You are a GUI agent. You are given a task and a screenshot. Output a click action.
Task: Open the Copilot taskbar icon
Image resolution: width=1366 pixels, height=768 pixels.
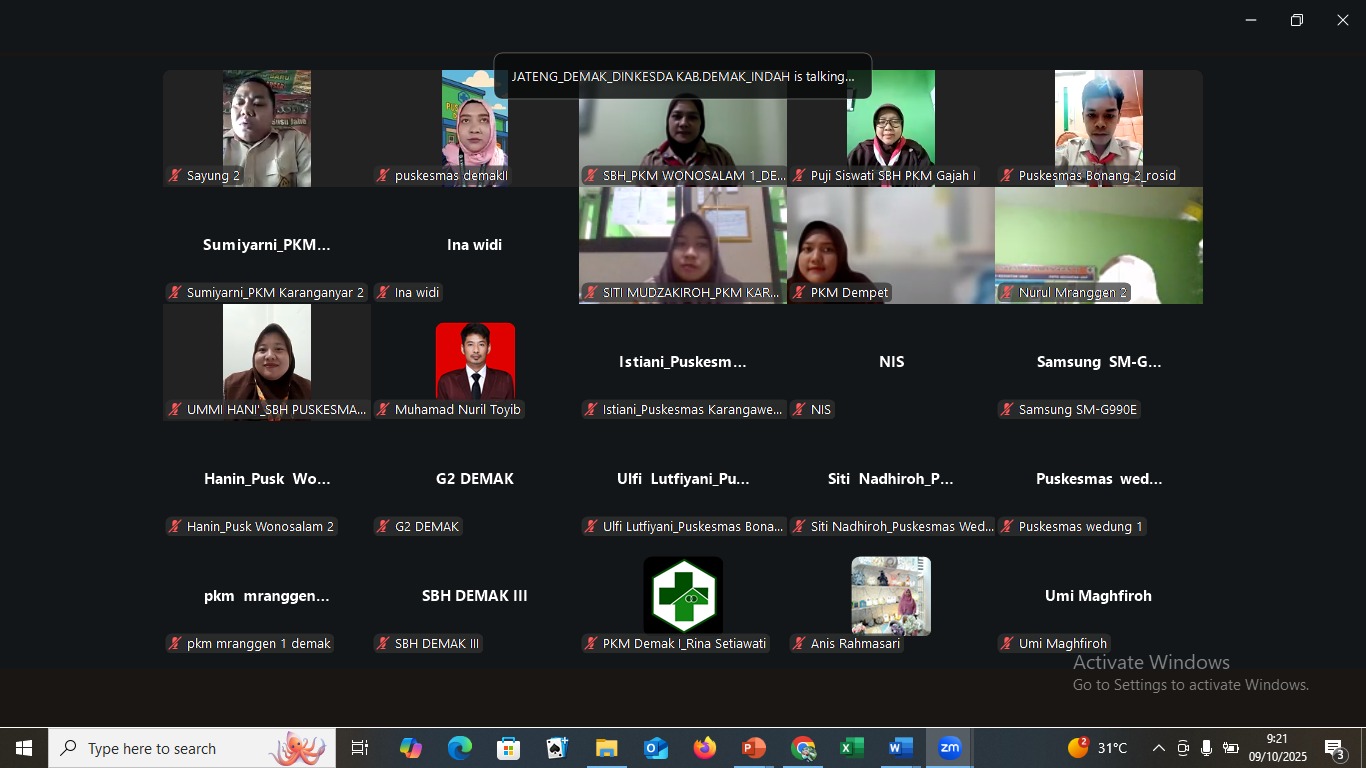click(x=410, y=748)
